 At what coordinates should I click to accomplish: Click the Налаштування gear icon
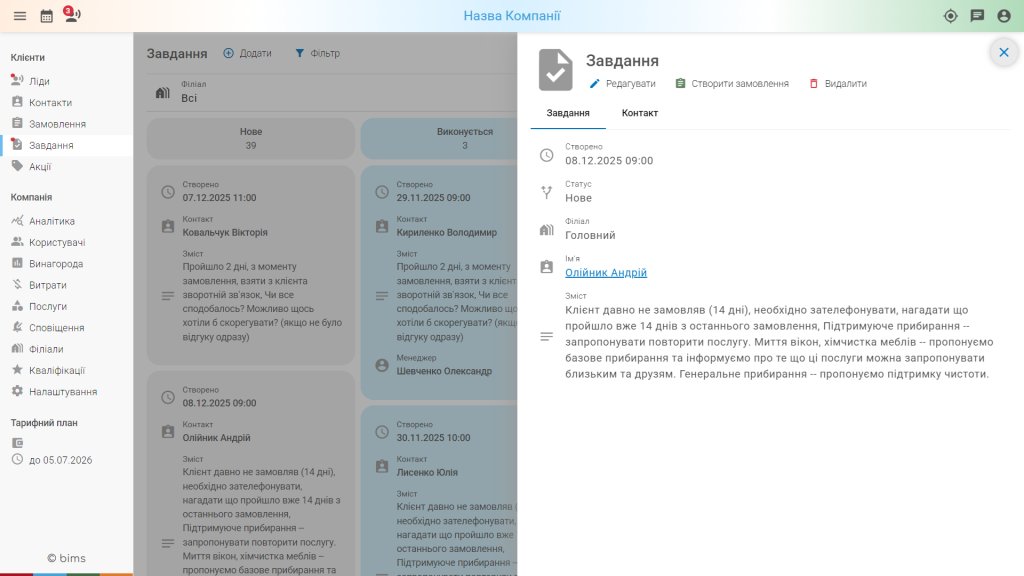(17, 391)
